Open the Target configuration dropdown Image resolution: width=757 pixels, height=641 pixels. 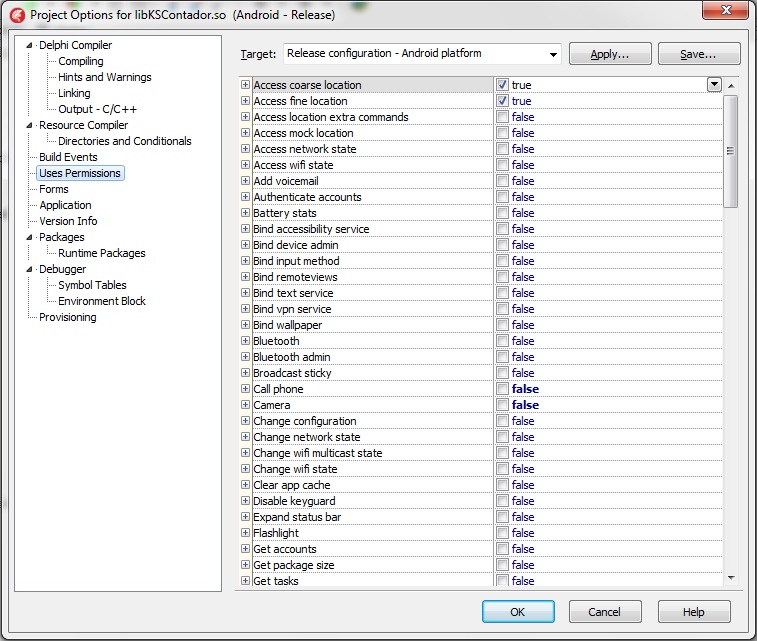pos(553,54)
